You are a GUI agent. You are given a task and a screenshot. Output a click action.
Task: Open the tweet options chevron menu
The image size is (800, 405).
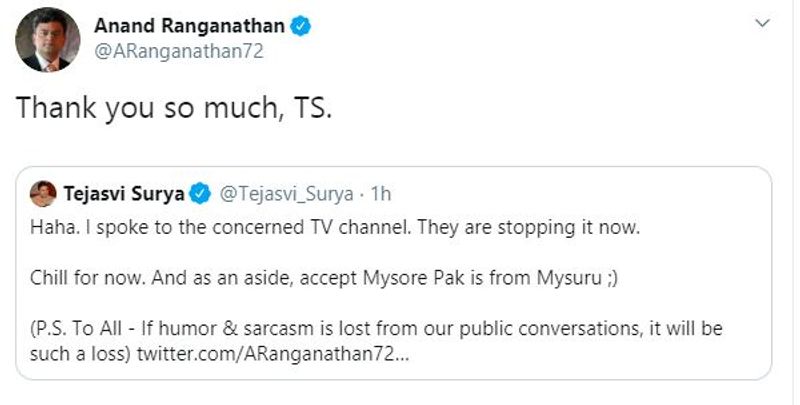(764, 23)
